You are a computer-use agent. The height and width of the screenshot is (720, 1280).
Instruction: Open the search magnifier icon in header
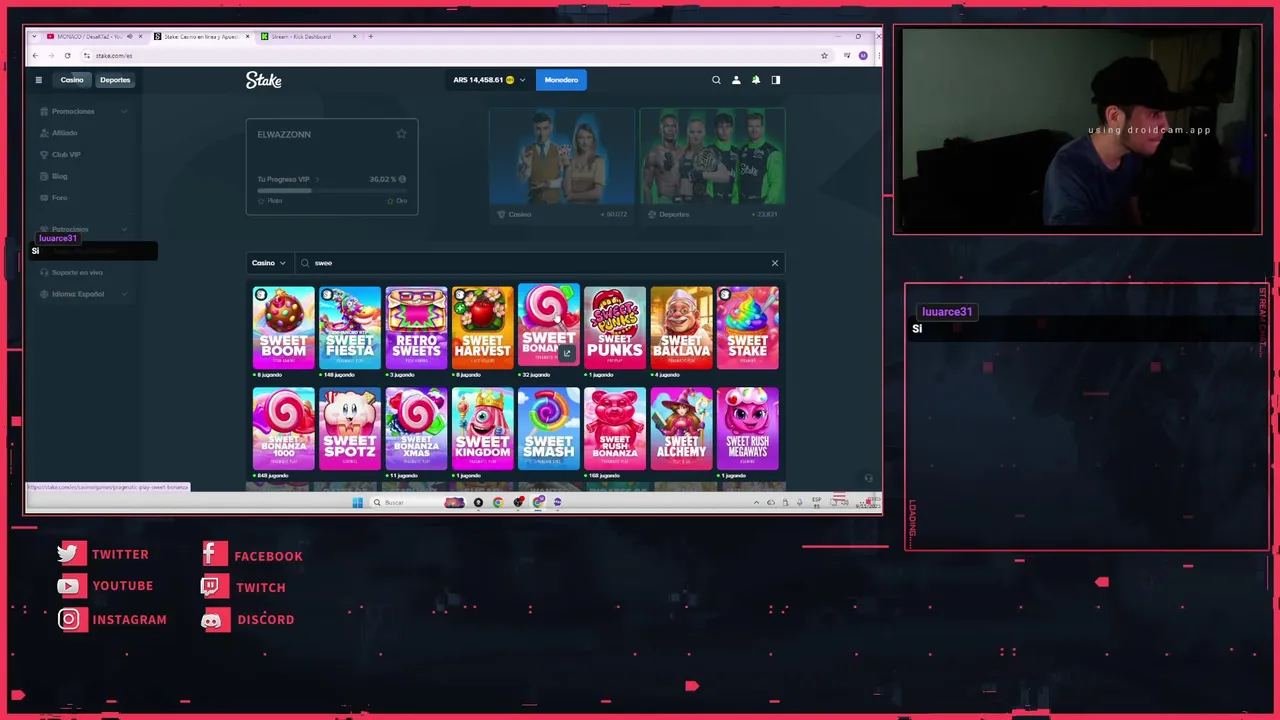tap(716, 80)
